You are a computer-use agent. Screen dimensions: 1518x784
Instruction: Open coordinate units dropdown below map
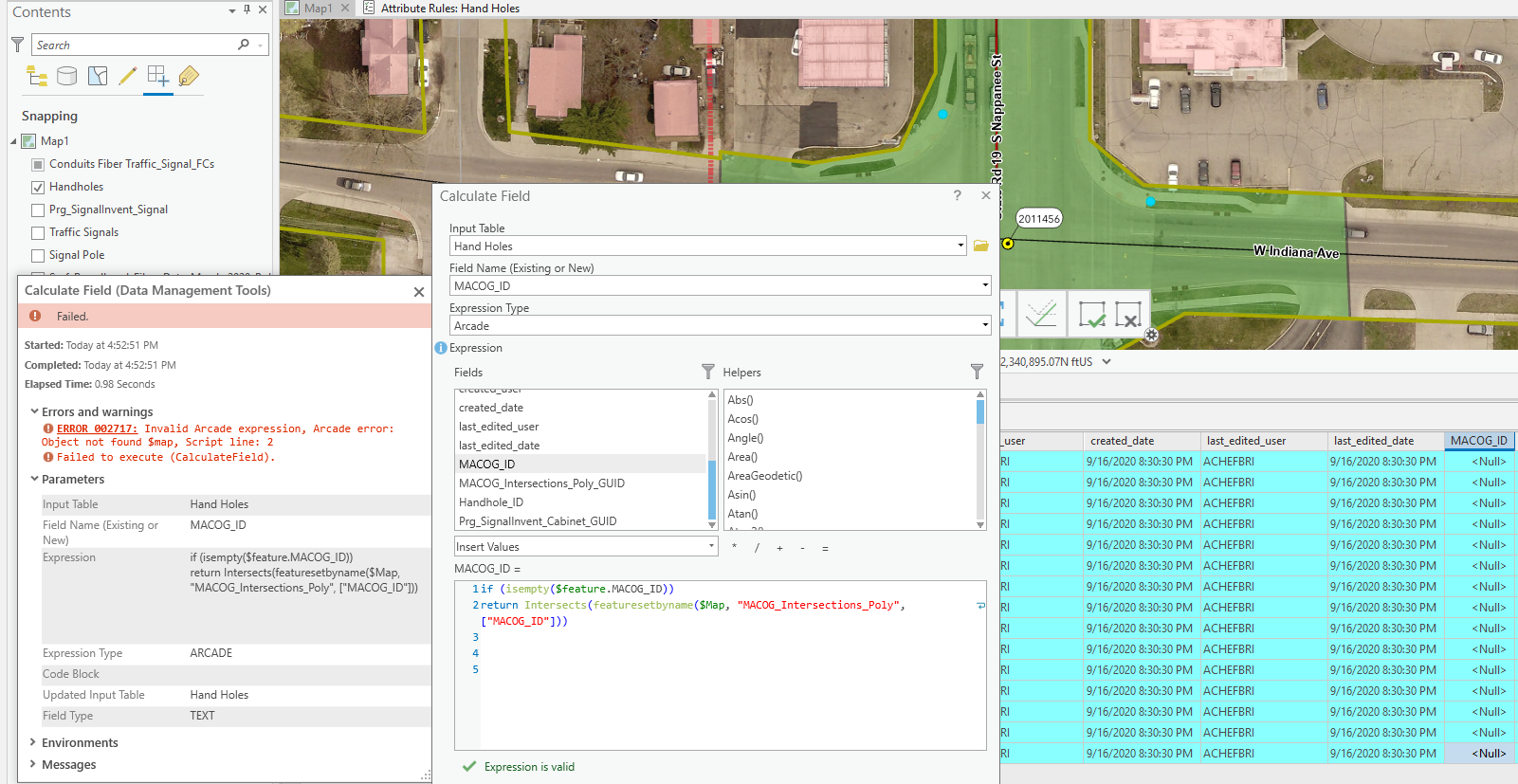point(1106,362)
